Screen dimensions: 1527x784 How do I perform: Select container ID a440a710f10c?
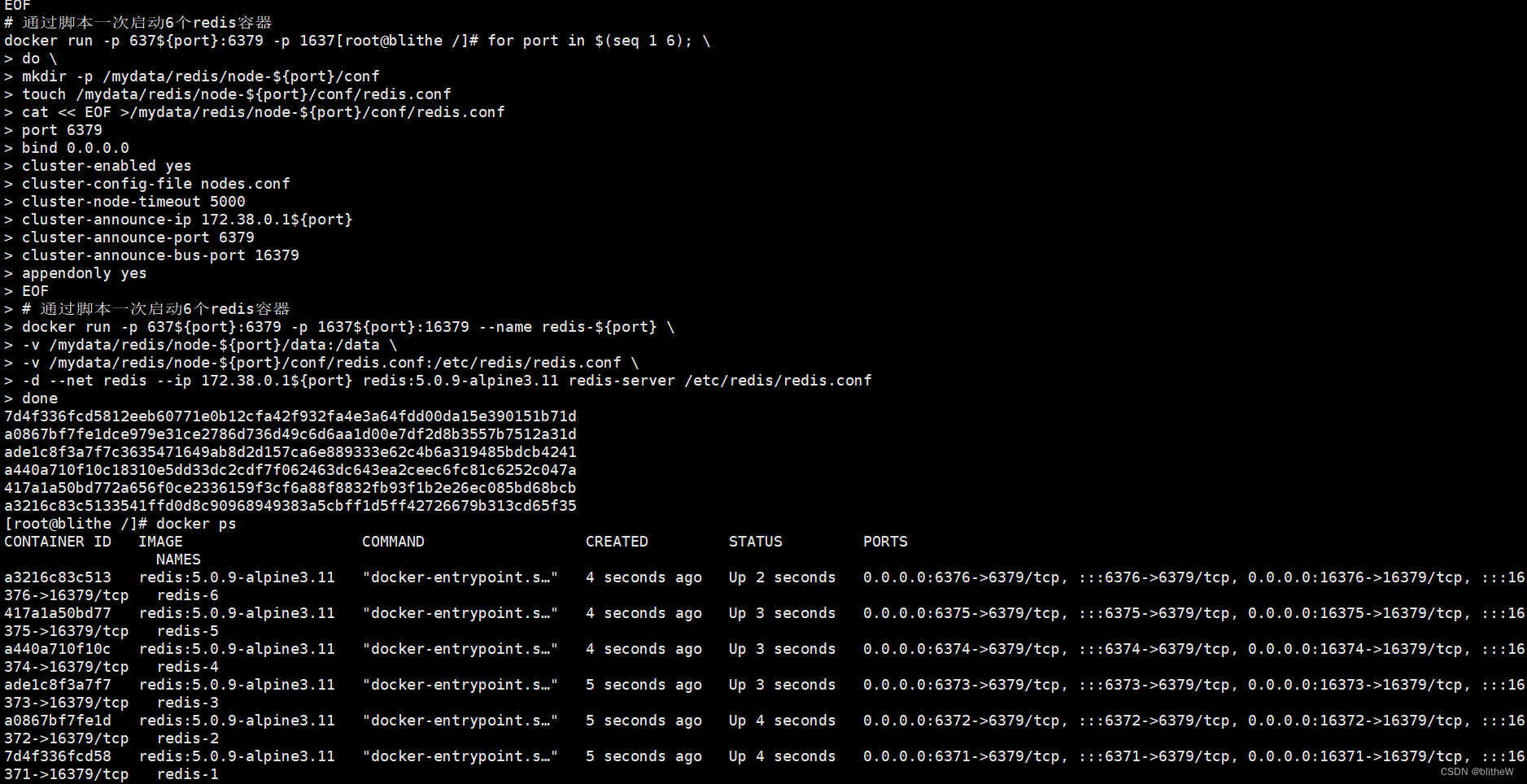pos(58,649)
